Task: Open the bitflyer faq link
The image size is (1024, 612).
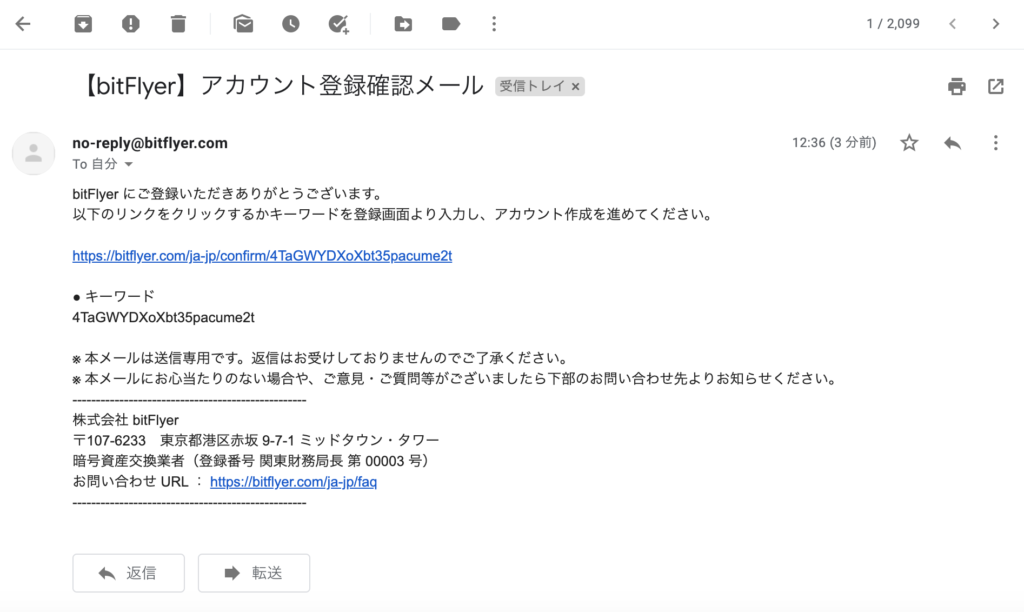Action: pyautogui.click(x=293, y=482)
